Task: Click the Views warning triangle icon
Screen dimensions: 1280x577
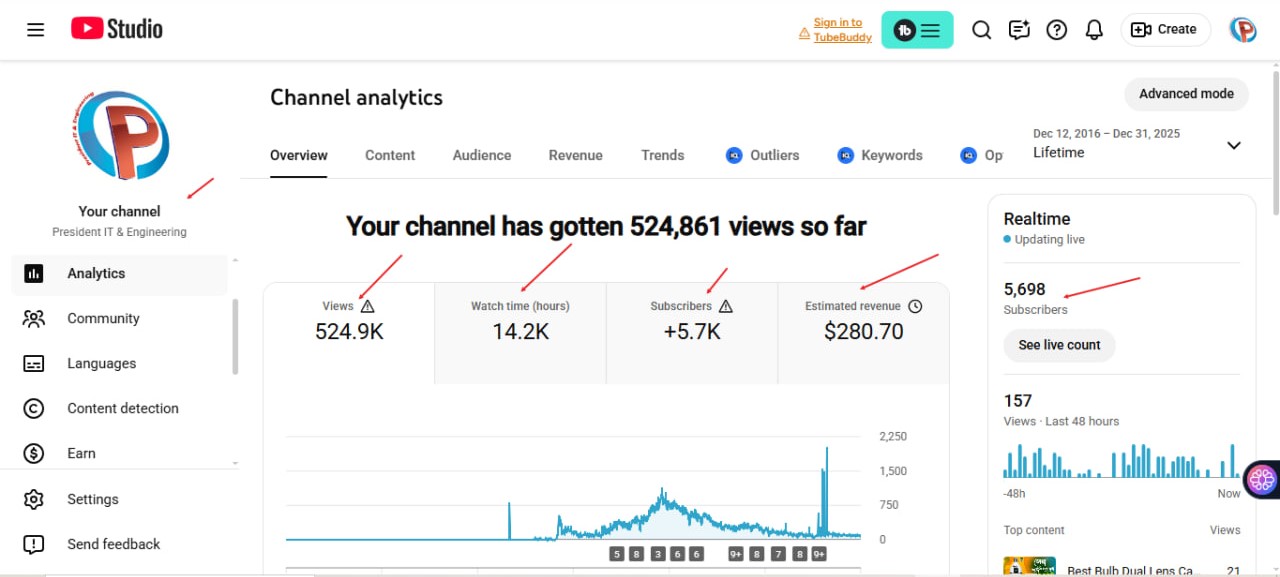Action: pyautogui.click(x=367, y=306)
